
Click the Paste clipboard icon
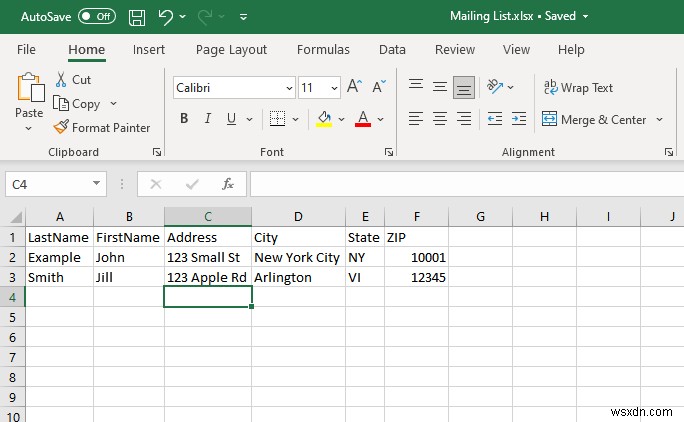(30, 87)
